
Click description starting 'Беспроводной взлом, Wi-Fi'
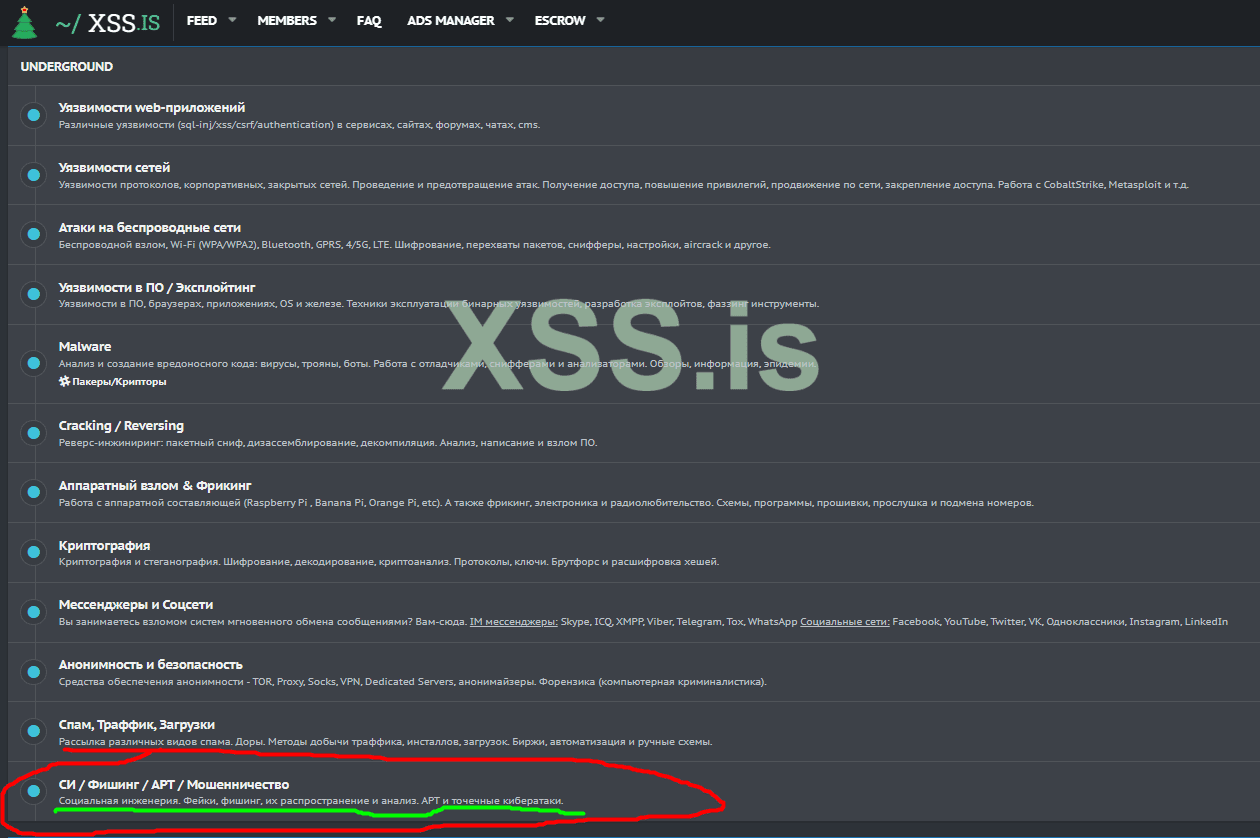click(x=415, y=245)
